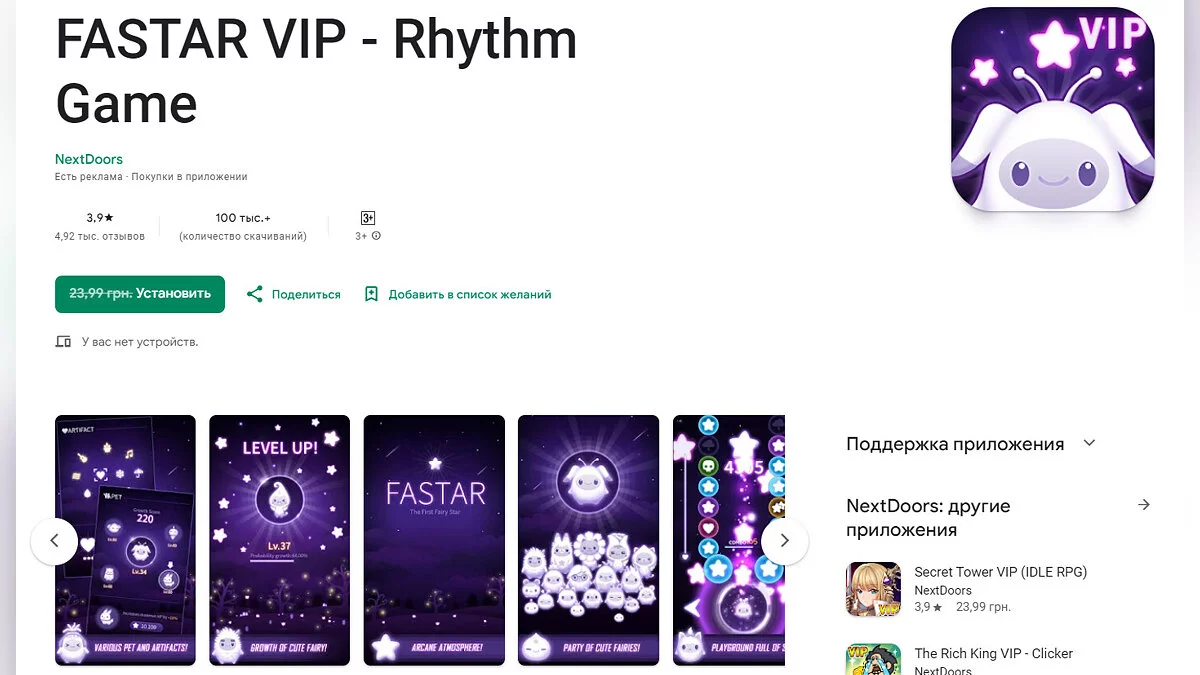Click the age rating info icon
The height and width of the screenshot is (675, 1200).
tap(376, 237)
